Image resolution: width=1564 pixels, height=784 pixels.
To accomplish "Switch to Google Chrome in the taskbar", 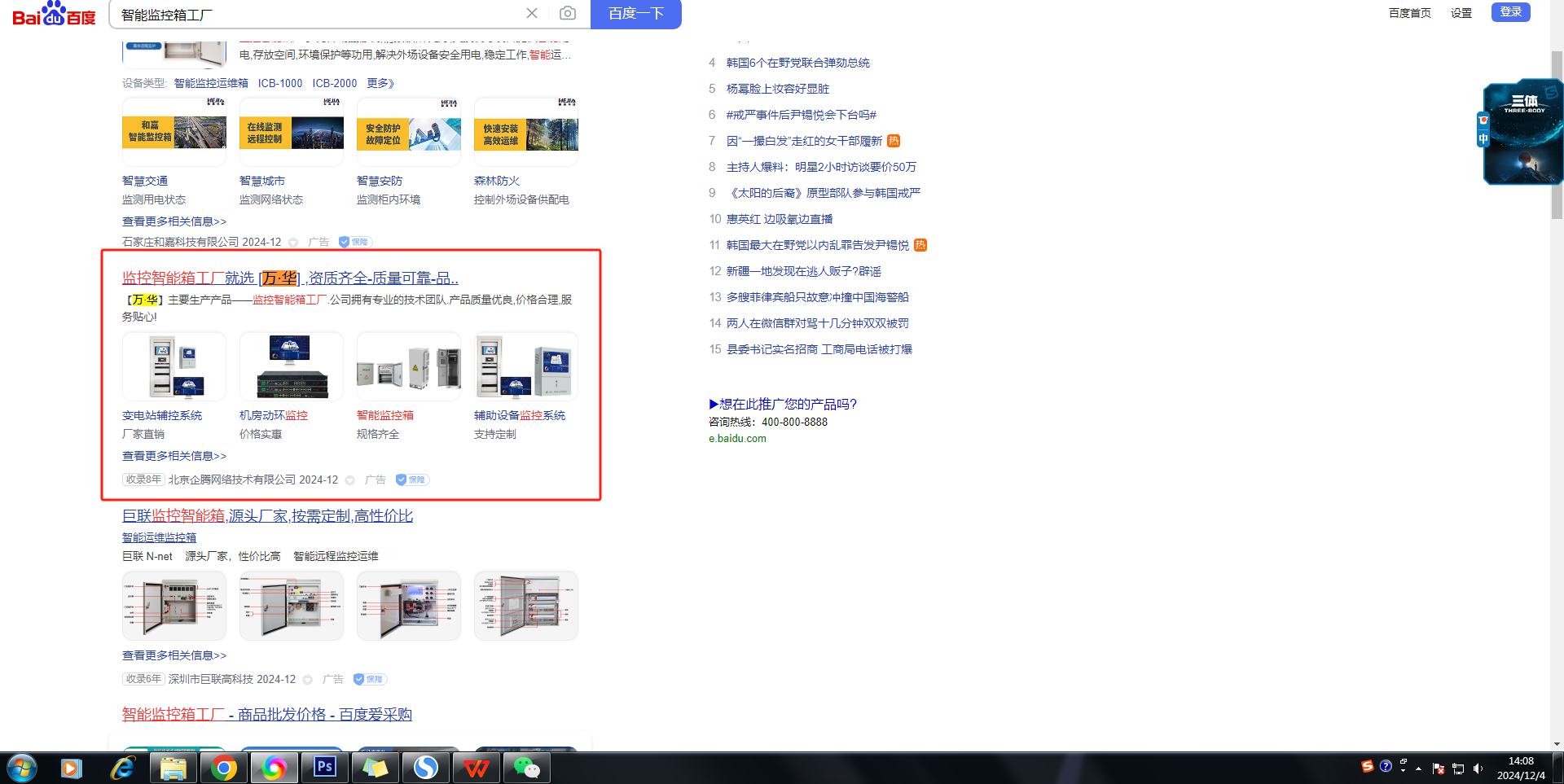I will [223, 768].
